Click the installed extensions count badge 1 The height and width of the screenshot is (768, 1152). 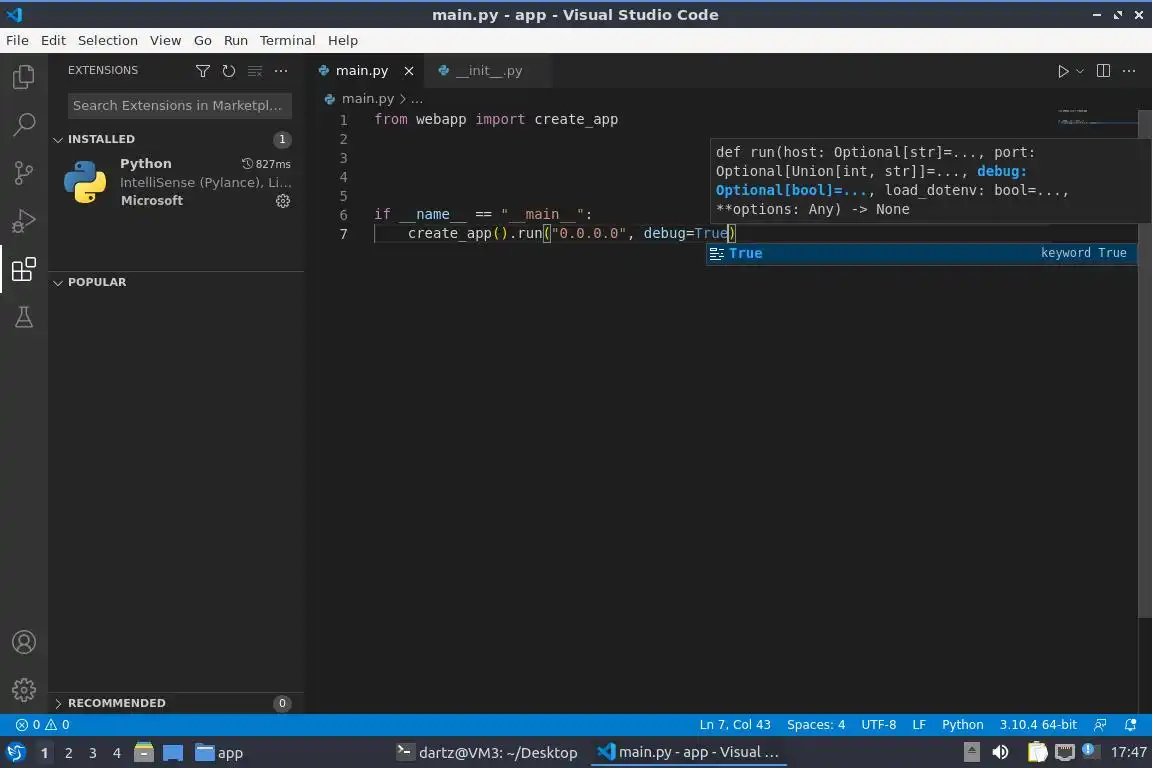(282, 140)
